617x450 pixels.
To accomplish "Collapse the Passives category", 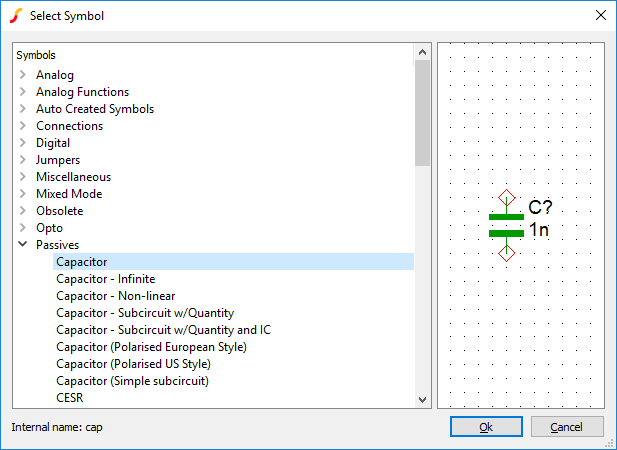I will (x=23, y=245).
